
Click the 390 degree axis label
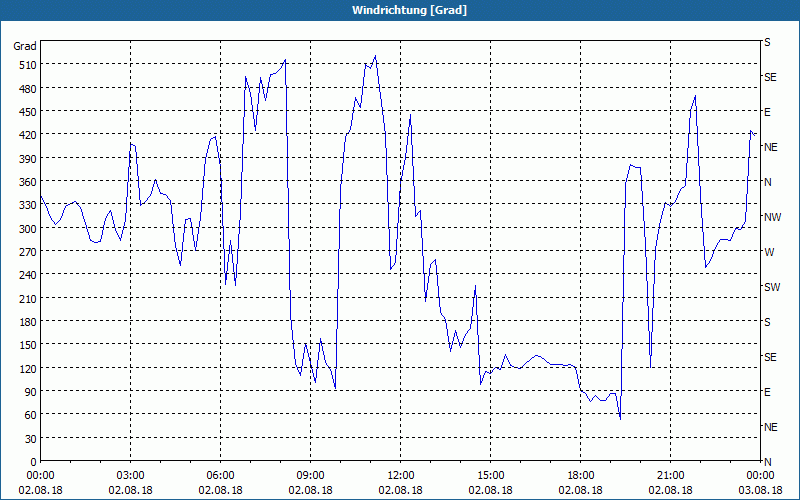click(28, 158)
